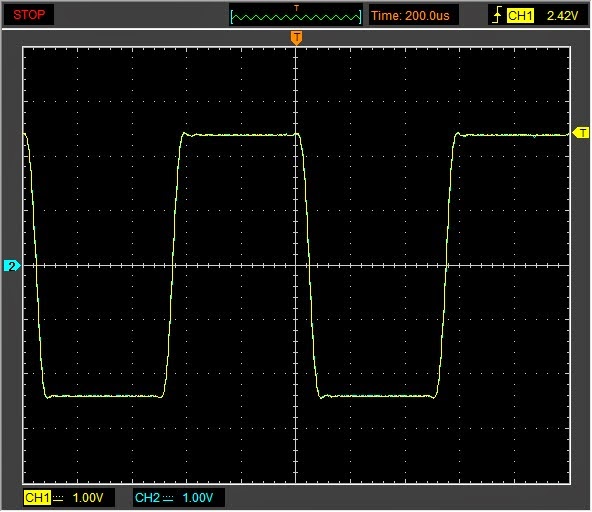Click the CH2 DC coupling symbol
592x512 pixels.
(168, 499)
